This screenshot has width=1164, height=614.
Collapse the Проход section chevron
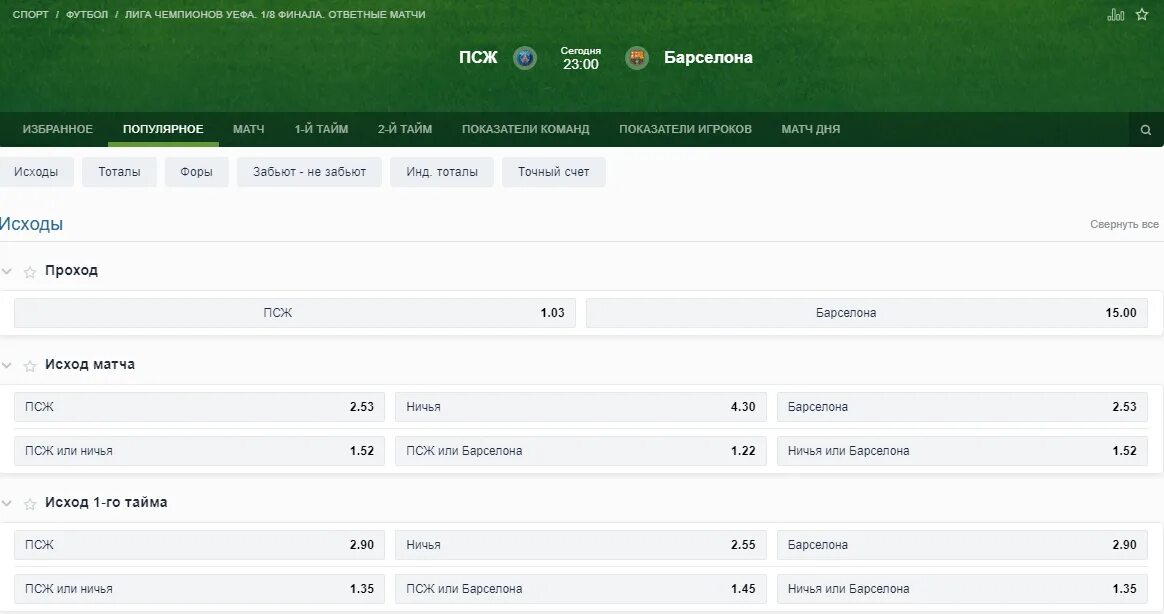pos(7,272)
